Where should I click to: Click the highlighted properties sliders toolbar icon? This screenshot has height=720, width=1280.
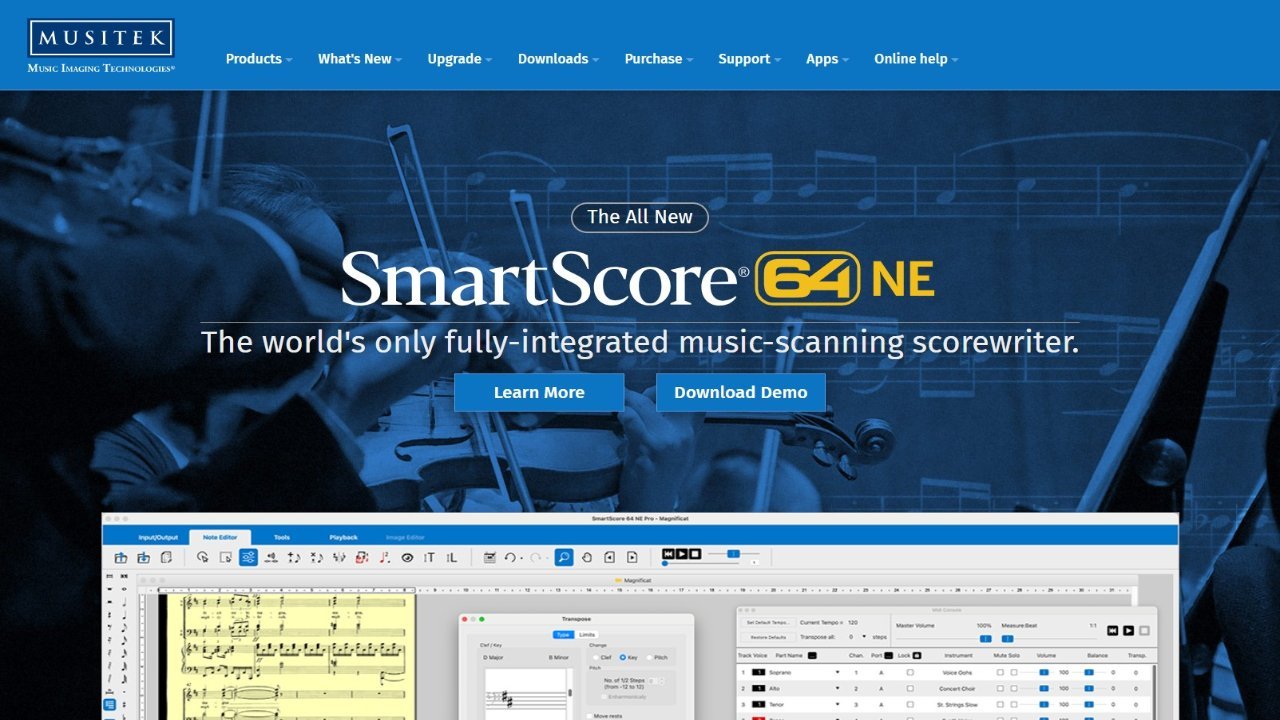coord(248,557)
